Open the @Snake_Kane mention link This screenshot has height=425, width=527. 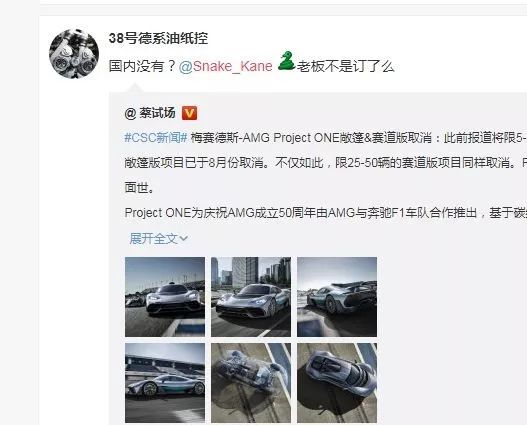click(226, 66)
